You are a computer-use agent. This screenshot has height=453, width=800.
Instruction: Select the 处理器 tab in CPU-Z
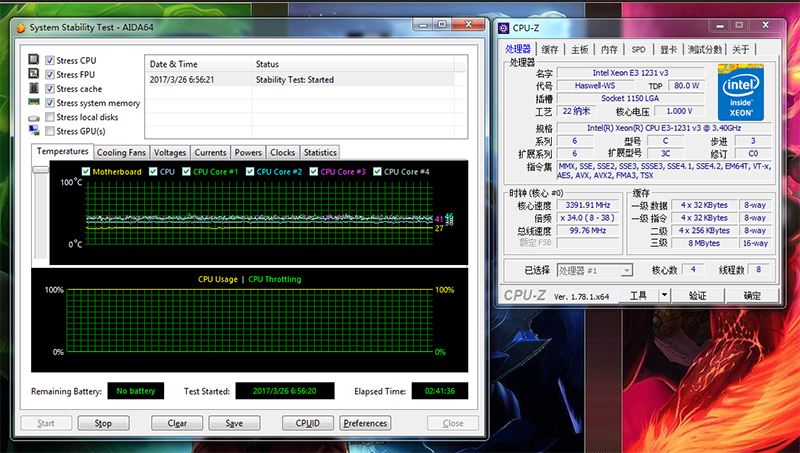point(518,48)
